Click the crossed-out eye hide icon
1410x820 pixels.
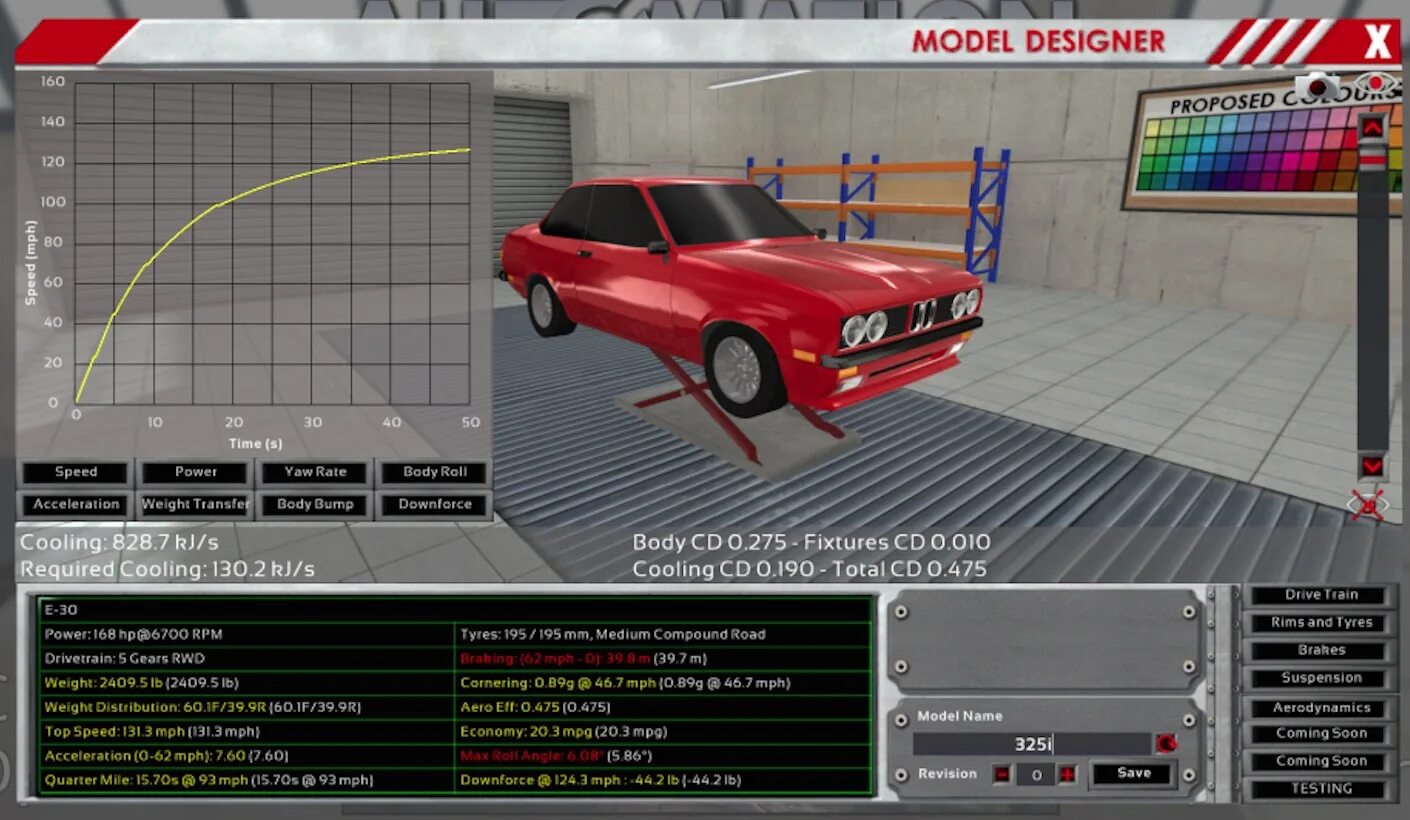coord(1367,504)
